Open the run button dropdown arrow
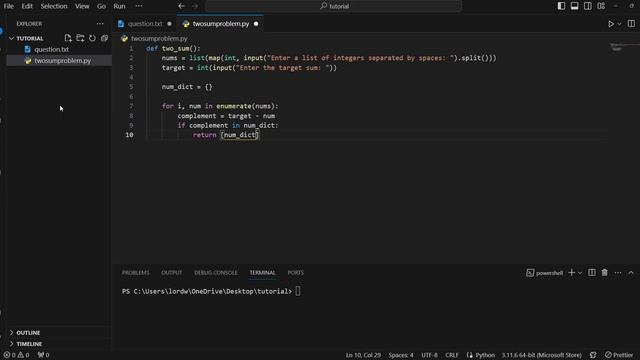640x360 pixels. point(619,24)
